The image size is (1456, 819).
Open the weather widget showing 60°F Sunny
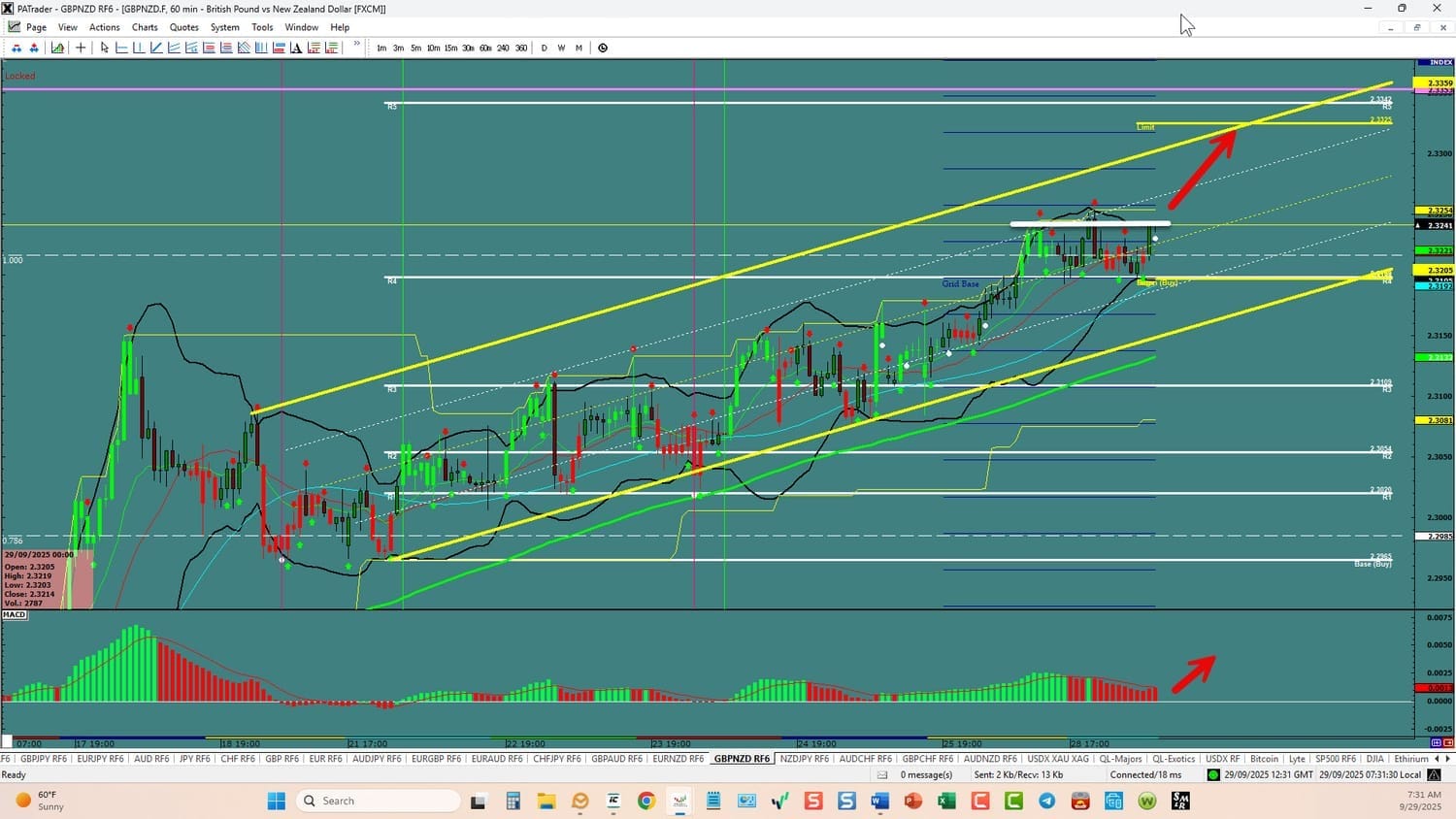click(40, 801)
